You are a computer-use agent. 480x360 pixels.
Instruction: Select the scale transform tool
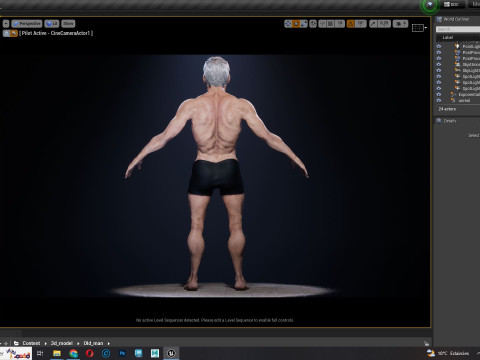(303, 24)
